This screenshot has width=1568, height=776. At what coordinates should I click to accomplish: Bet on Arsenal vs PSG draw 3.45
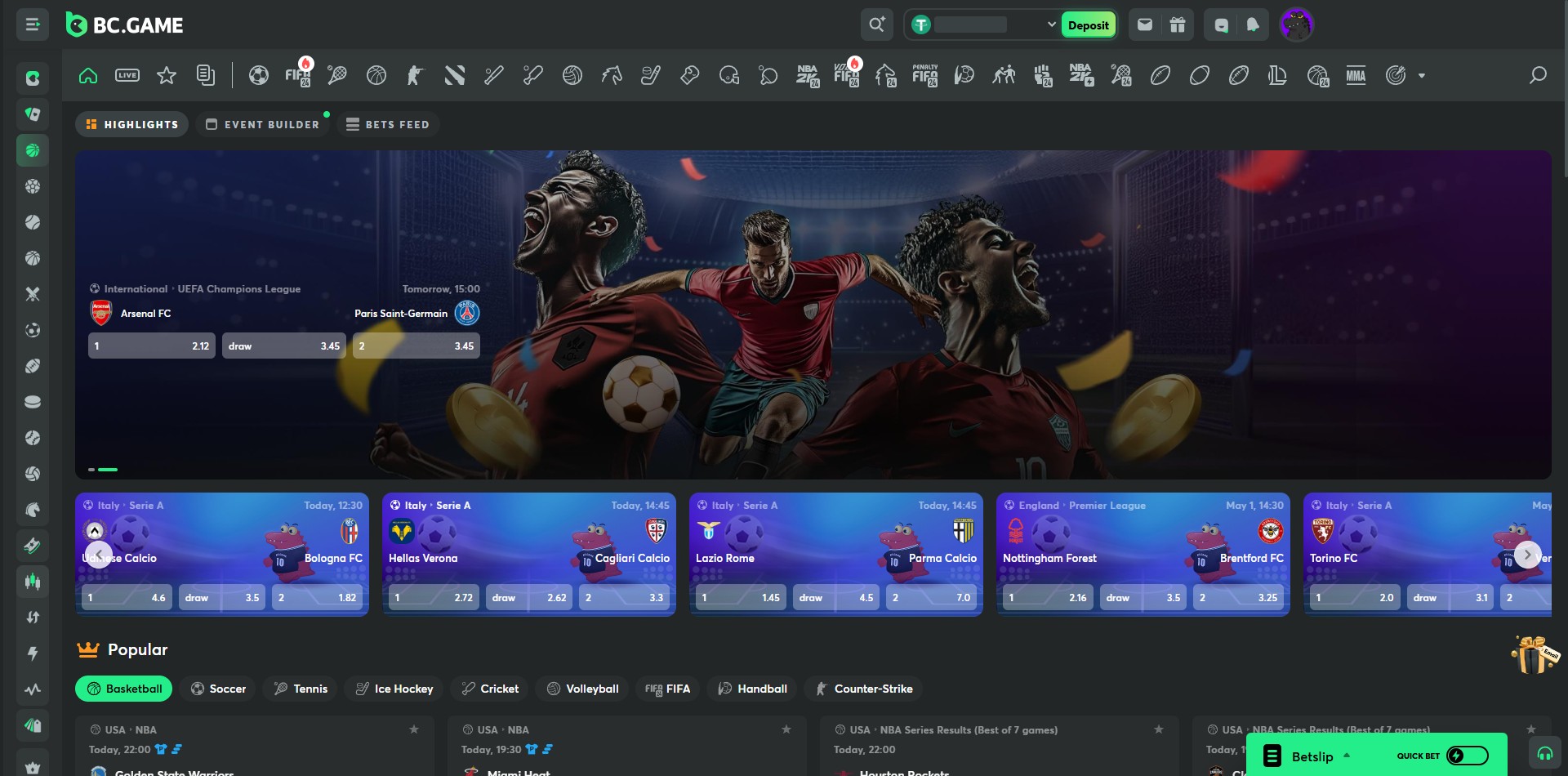click(x=284, y=346)
